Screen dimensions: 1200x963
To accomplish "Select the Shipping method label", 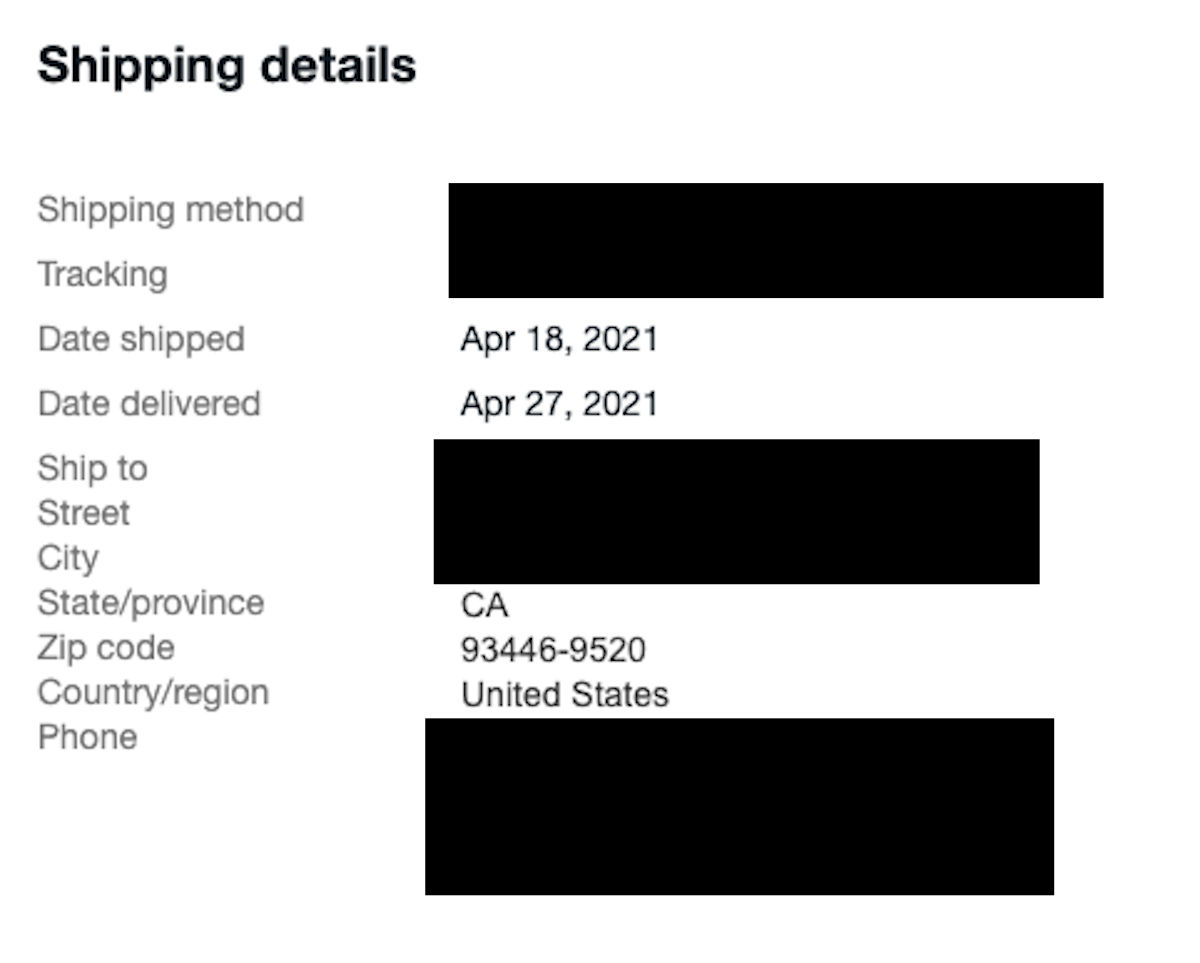I will click(x=170, y=210).
